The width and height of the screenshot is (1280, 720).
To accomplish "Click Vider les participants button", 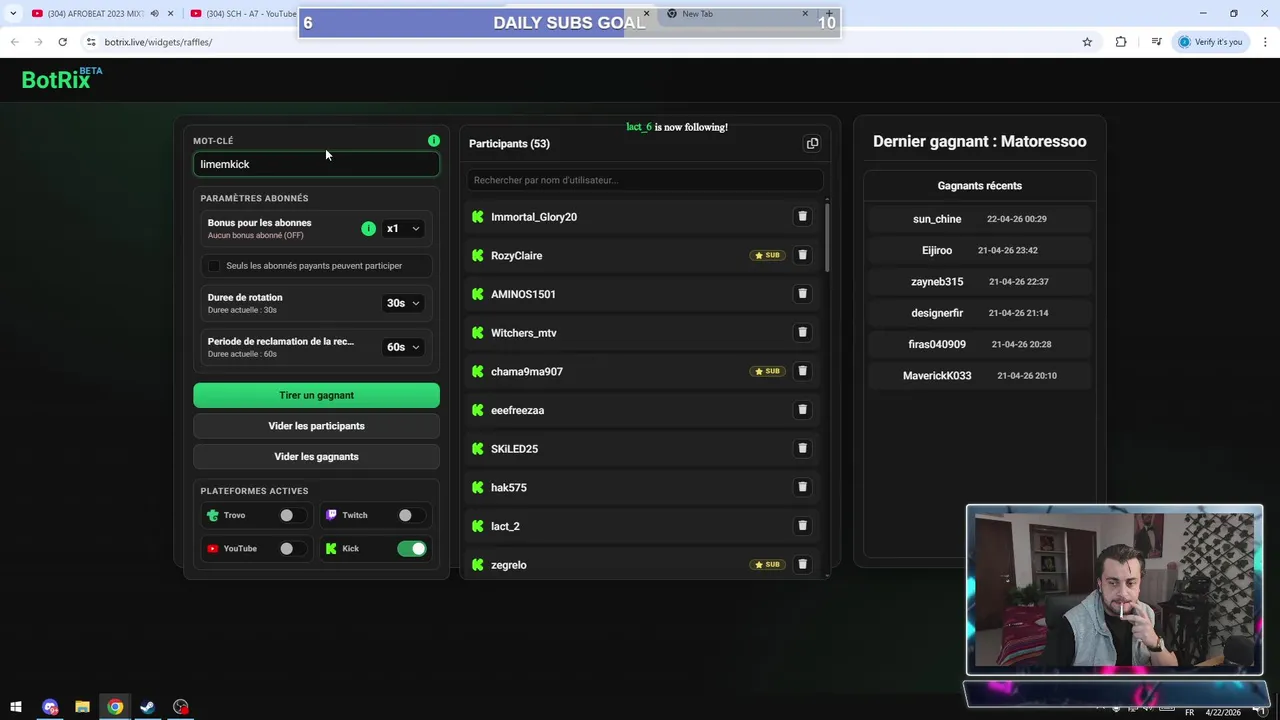I will point(316,426).
